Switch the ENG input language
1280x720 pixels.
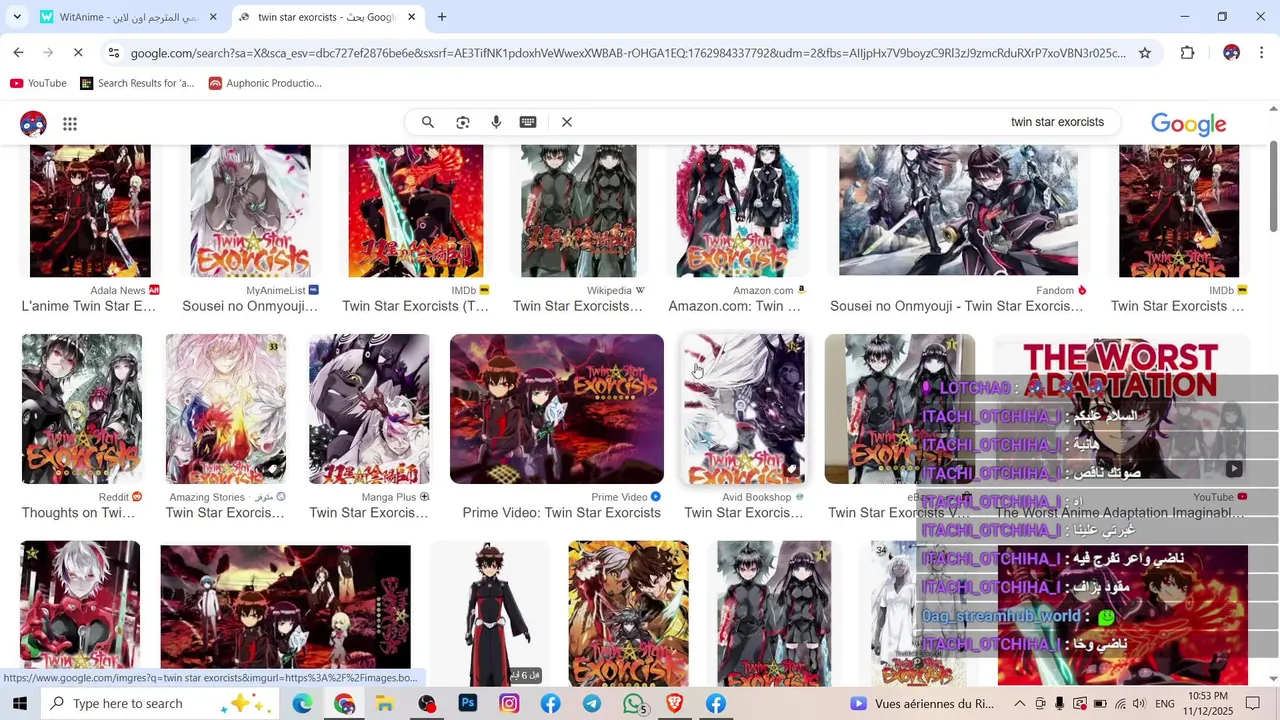(x=1165, y=704)
